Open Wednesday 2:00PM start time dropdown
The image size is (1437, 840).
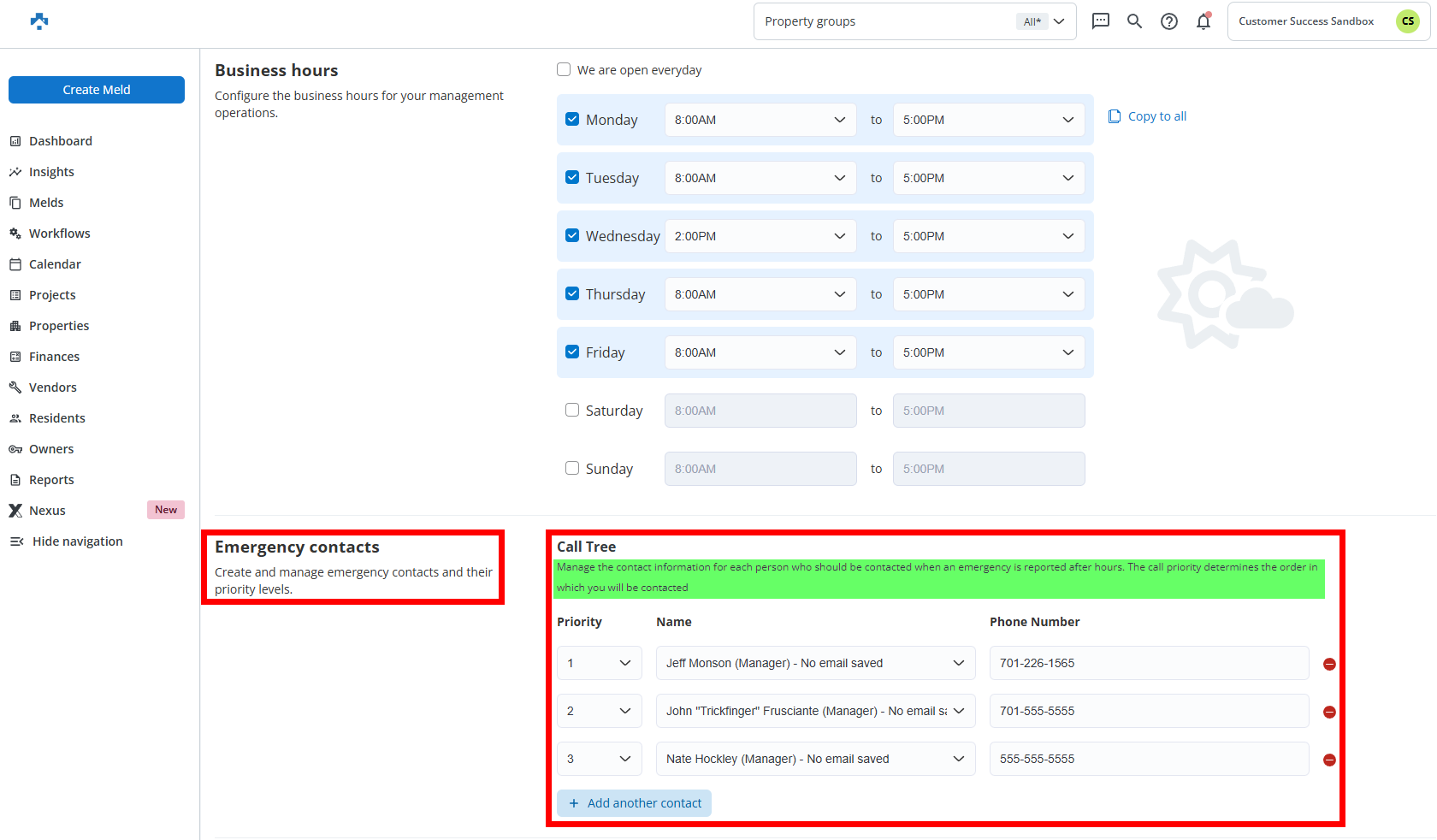[x=760, y=236]
